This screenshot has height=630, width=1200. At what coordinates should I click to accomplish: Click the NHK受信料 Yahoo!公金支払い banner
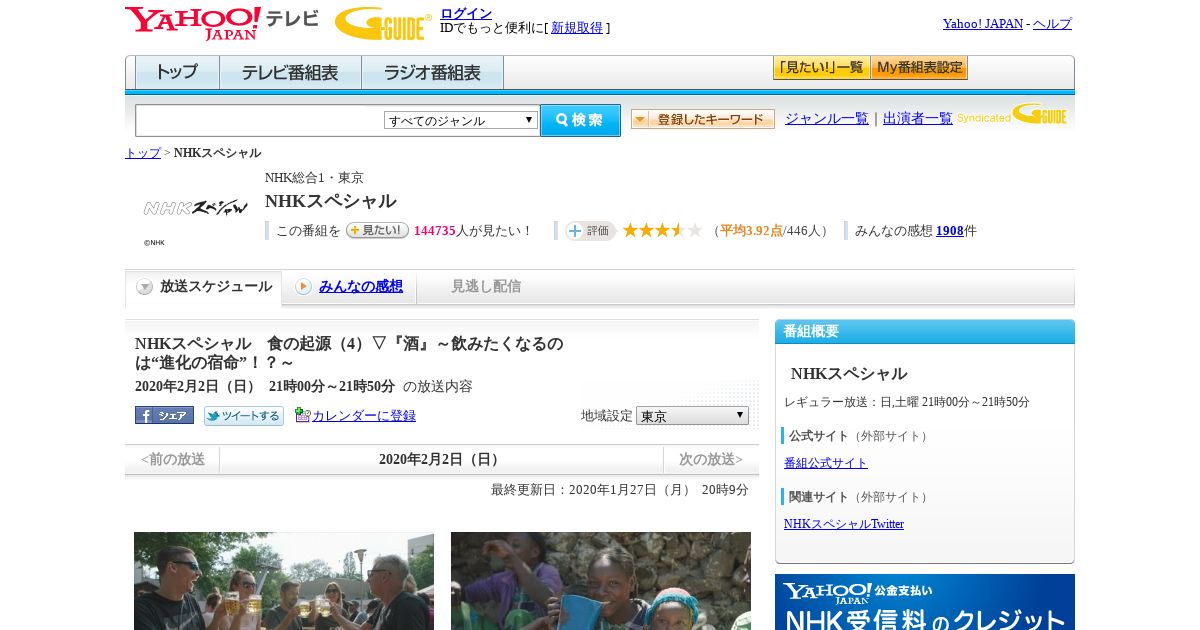[925, 602]
